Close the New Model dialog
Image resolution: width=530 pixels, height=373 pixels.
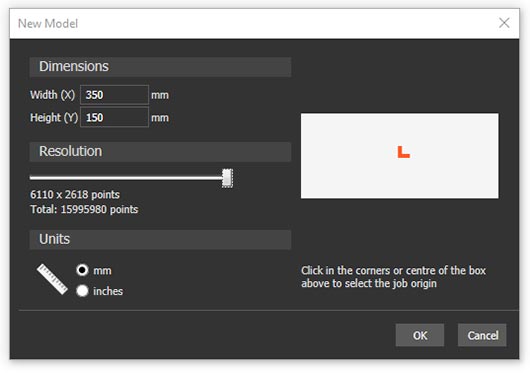click(x=504, y=23)
